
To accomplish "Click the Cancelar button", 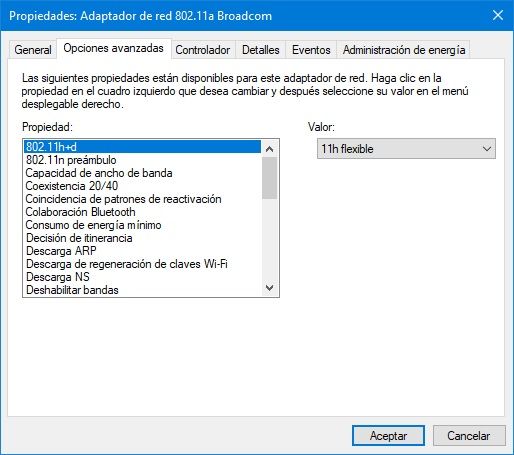I will pyautogui.click(x=469, y=435).
